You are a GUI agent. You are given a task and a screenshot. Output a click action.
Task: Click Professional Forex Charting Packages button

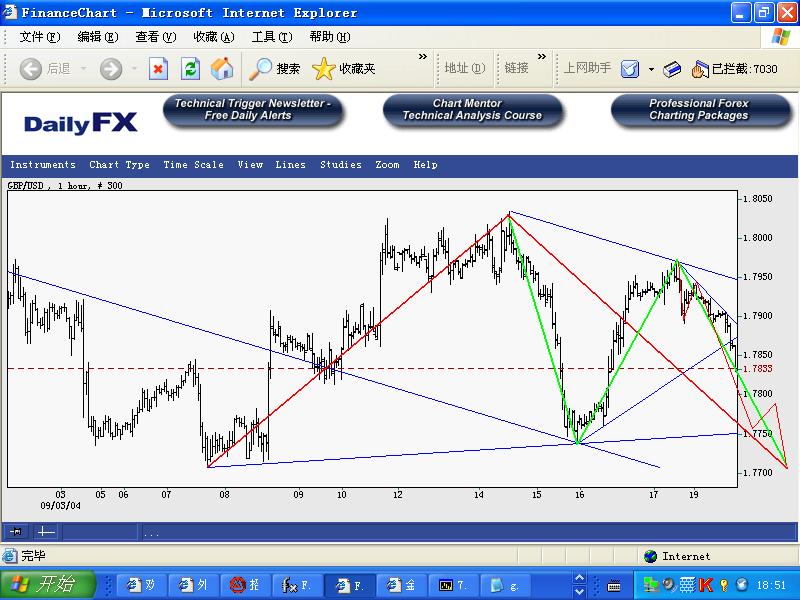[x=698, y=110]
